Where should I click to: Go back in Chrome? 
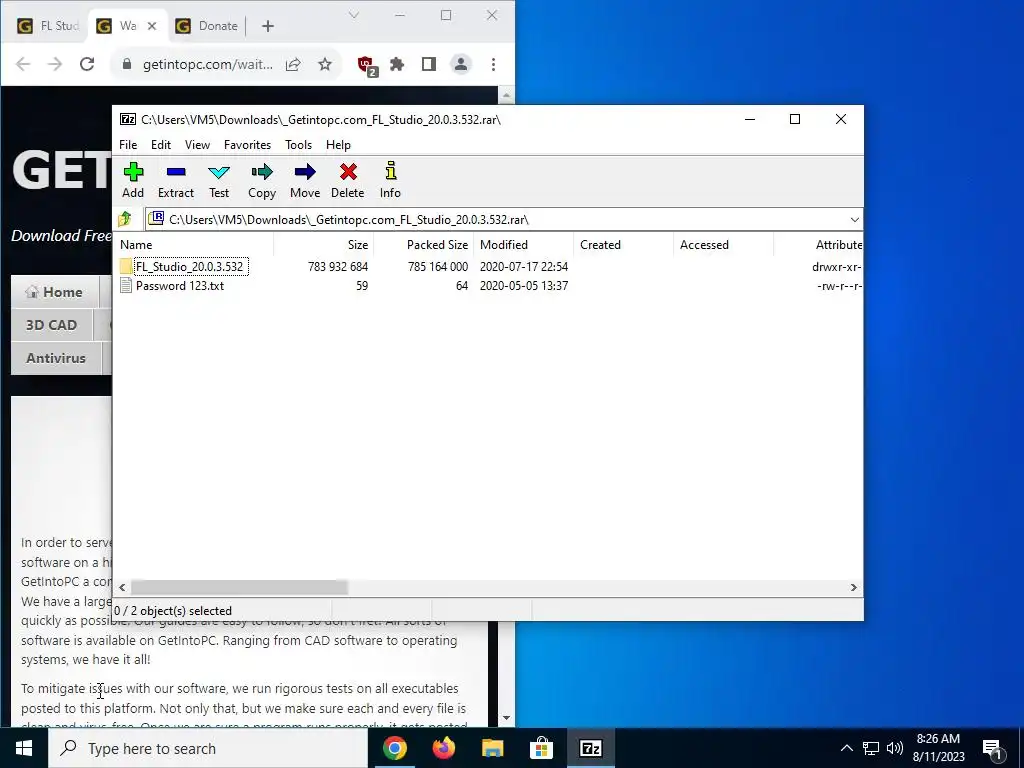point(23,64)
